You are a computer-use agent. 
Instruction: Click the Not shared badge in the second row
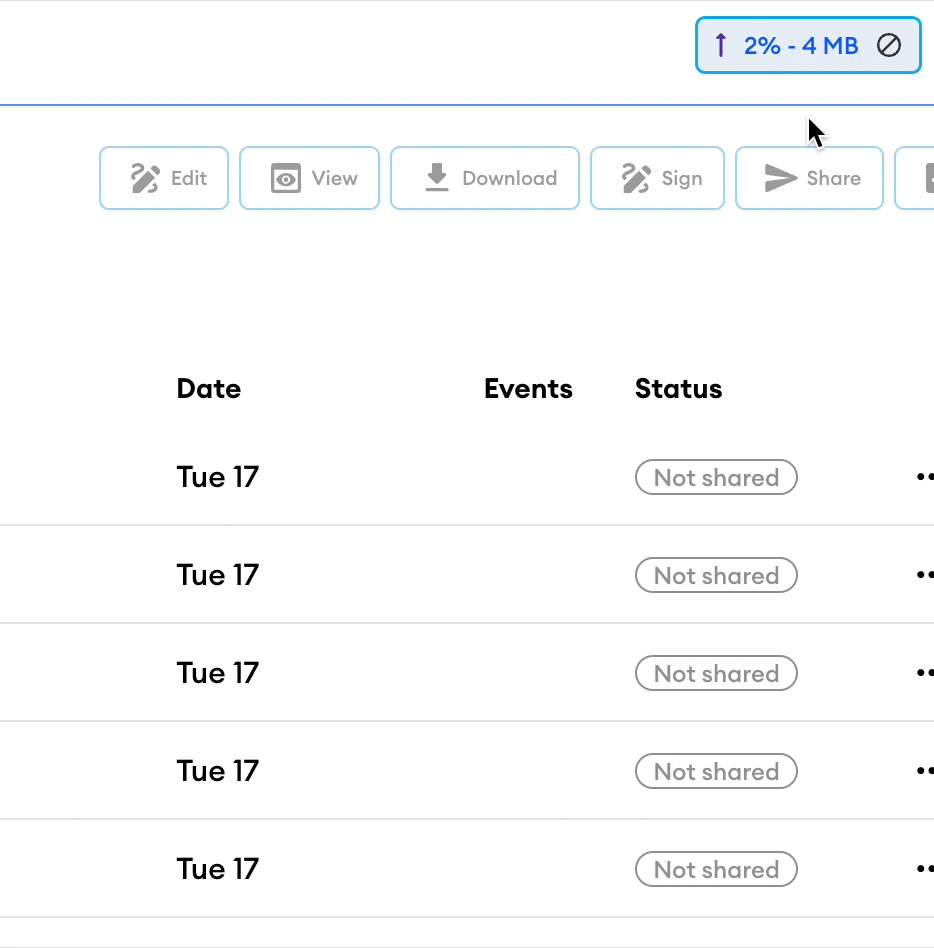tap(716, 575)
